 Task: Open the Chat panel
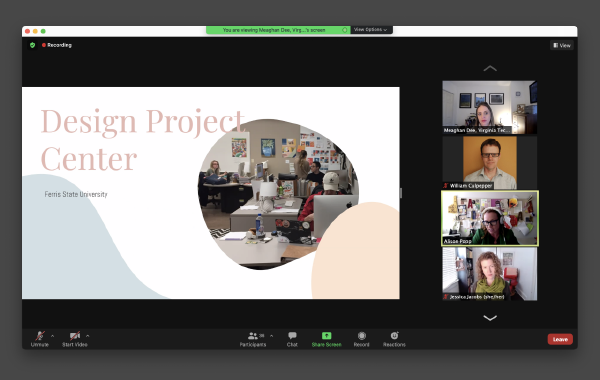pyautogui.click(x=292, y=339)
